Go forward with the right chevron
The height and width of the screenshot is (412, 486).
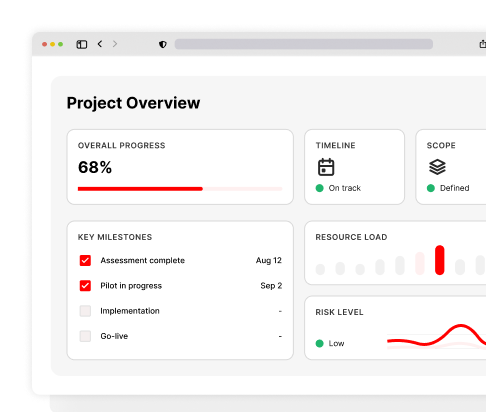coord(115,44)
